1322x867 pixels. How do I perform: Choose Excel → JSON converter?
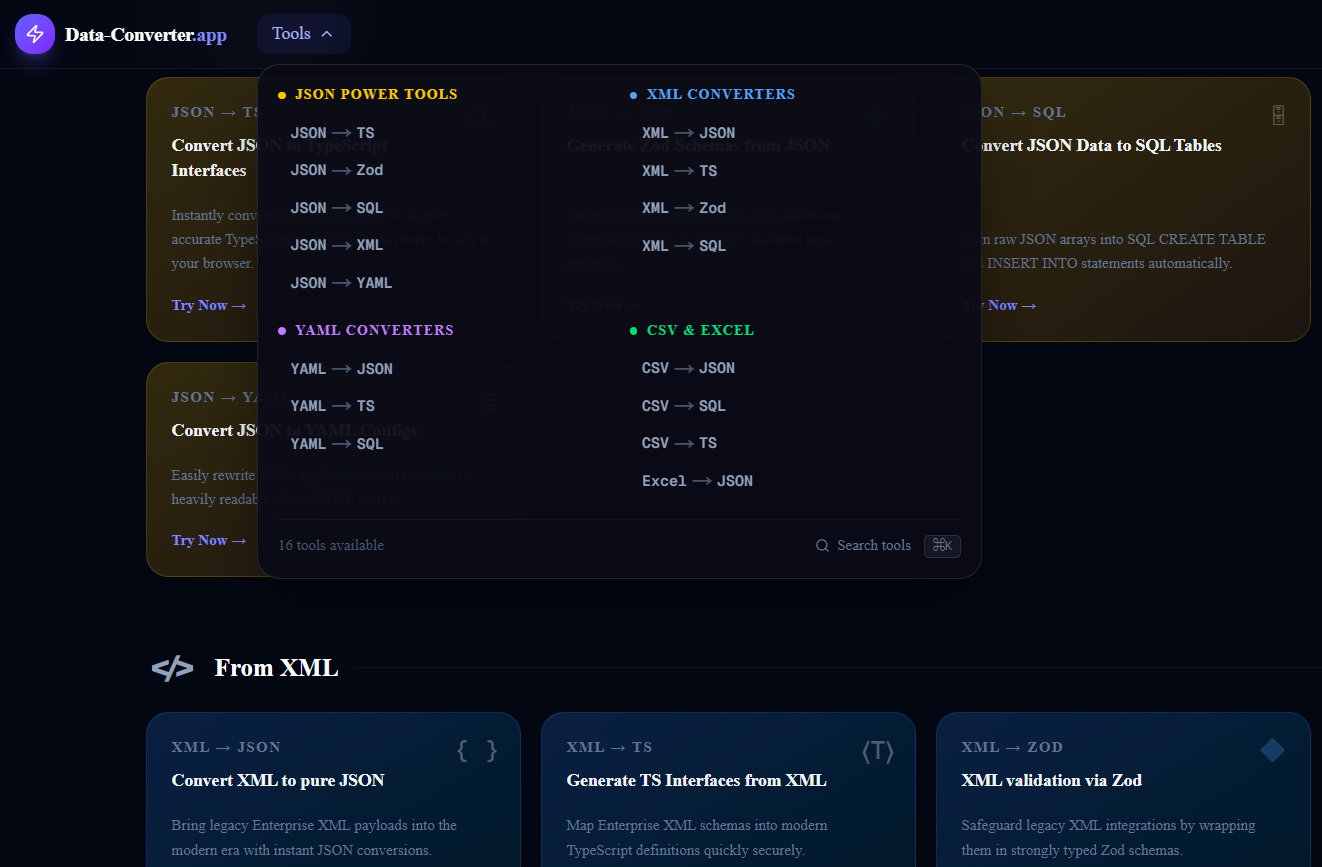pyautogui.click(x=697, y=481)
